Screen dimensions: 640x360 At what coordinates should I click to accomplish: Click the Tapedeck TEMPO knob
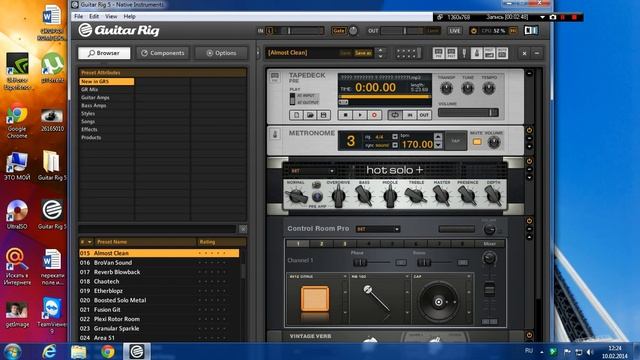coord(489,88)
